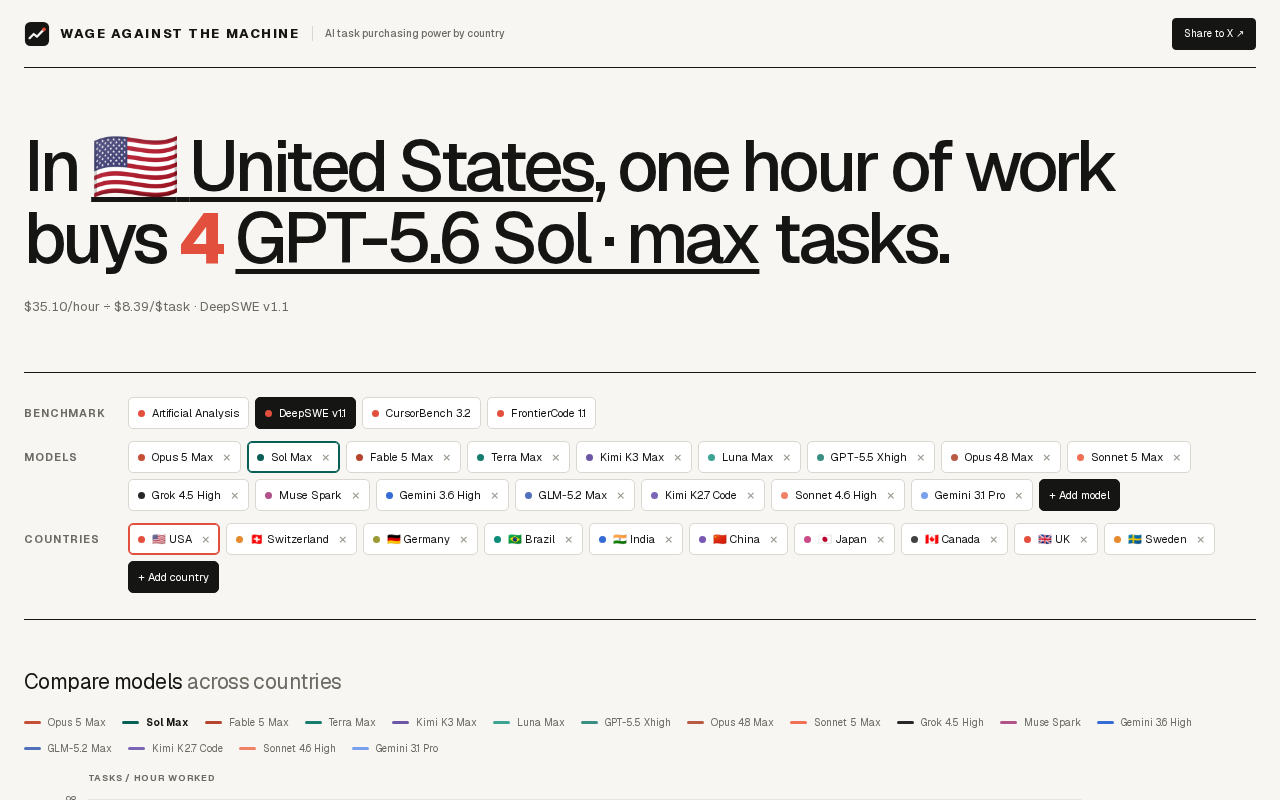
Task: Click the WAGE AGAINST THE MACHINE title
Action: pos(180,34)
